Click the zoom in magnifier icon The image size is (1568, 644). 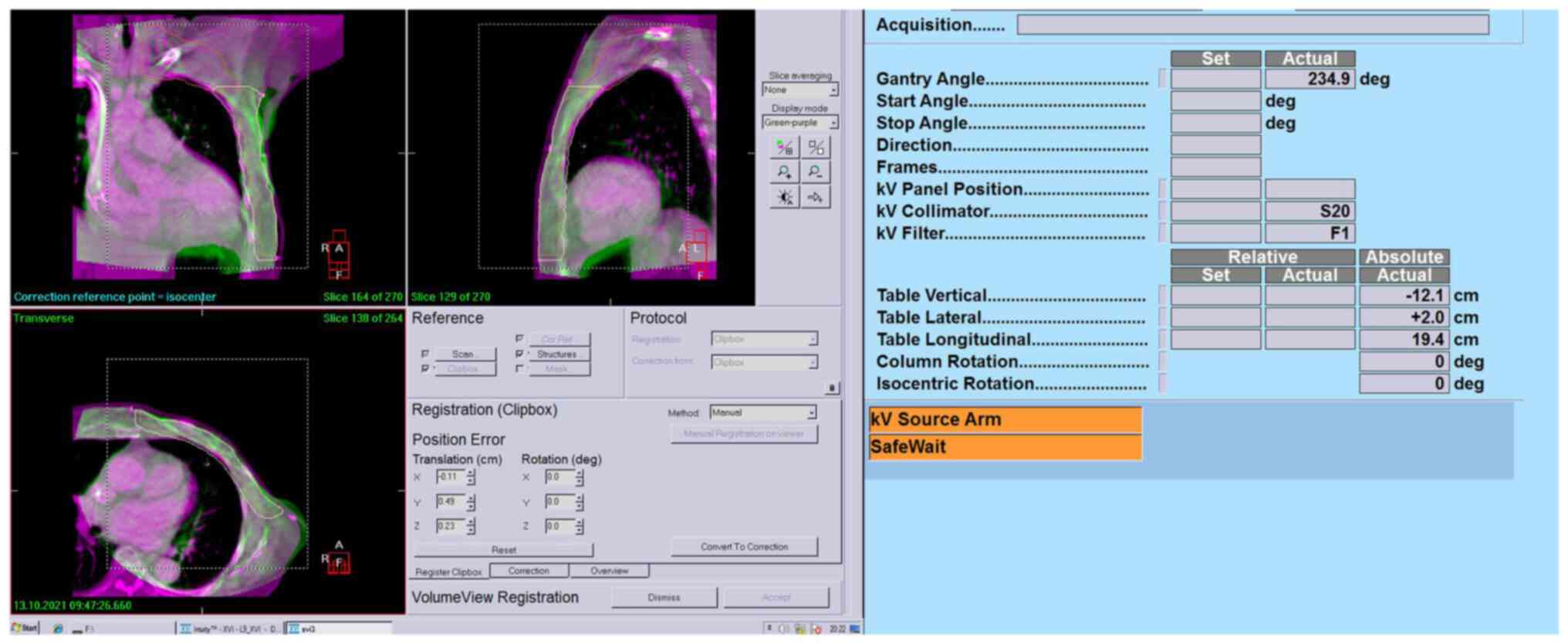click(x=784, y=172)
